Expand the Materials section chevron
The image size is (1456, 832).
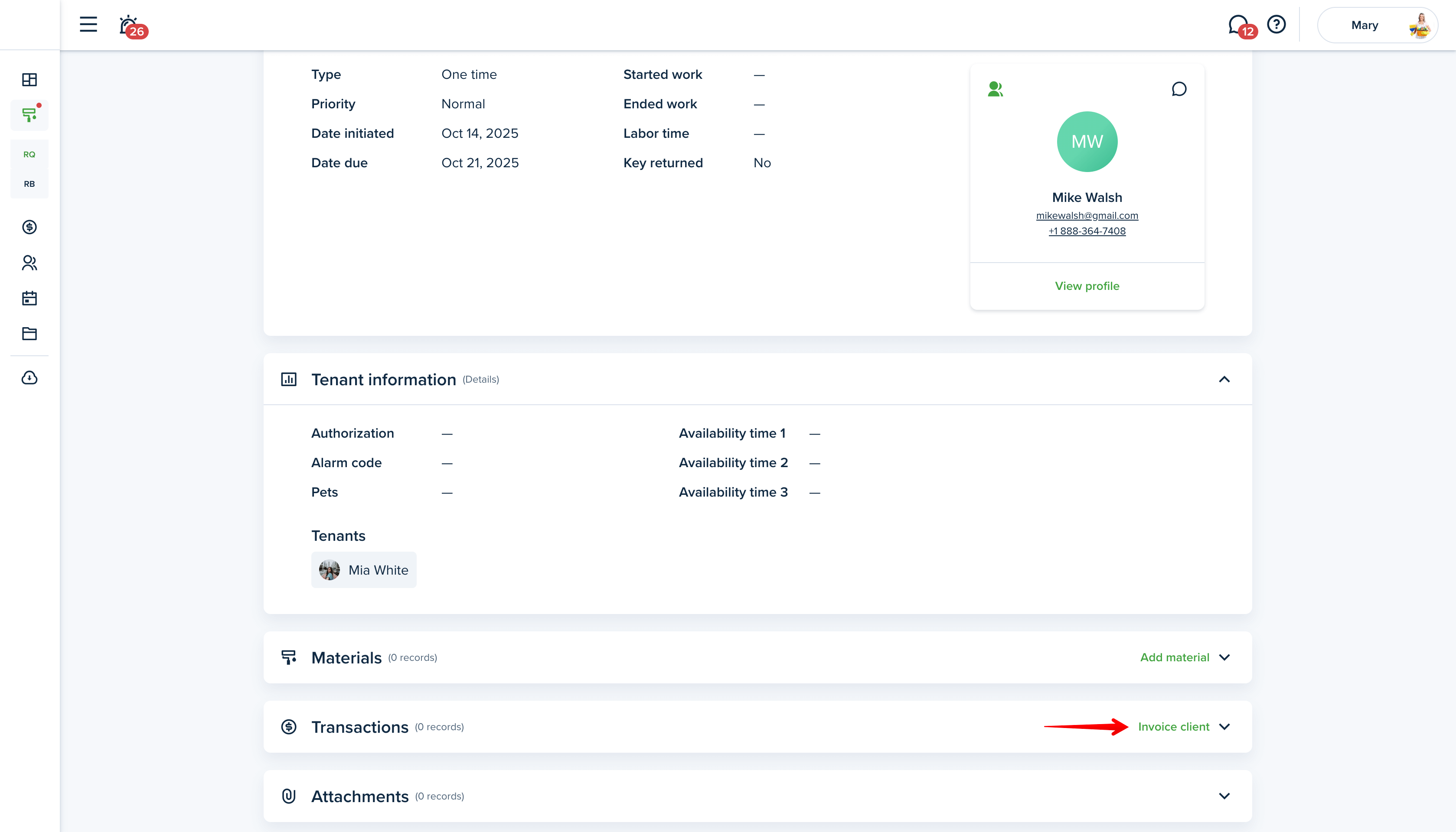pyautogui.click(x=1224, y=658)
